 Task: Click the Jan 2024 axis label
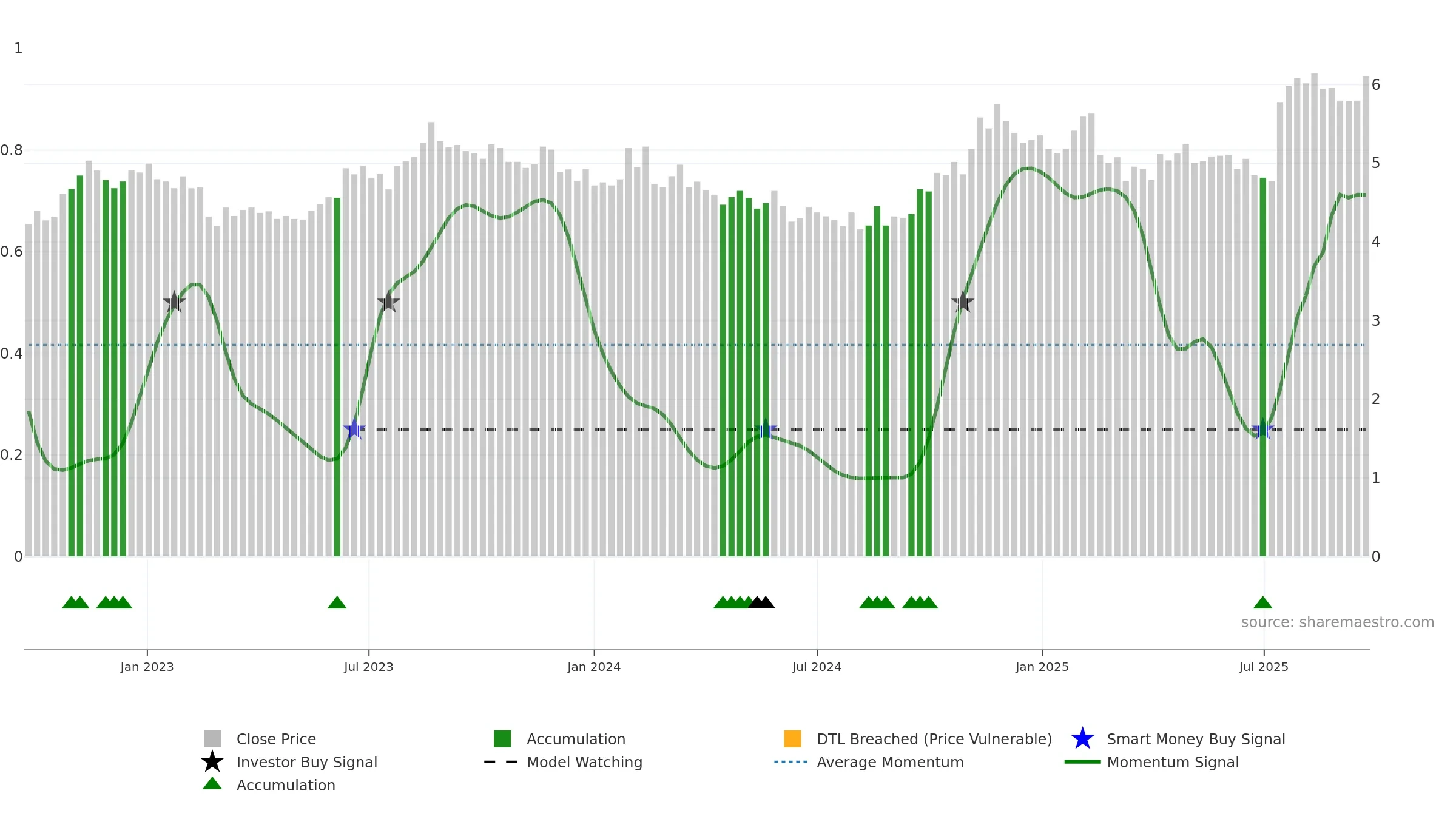pos(594,667)
